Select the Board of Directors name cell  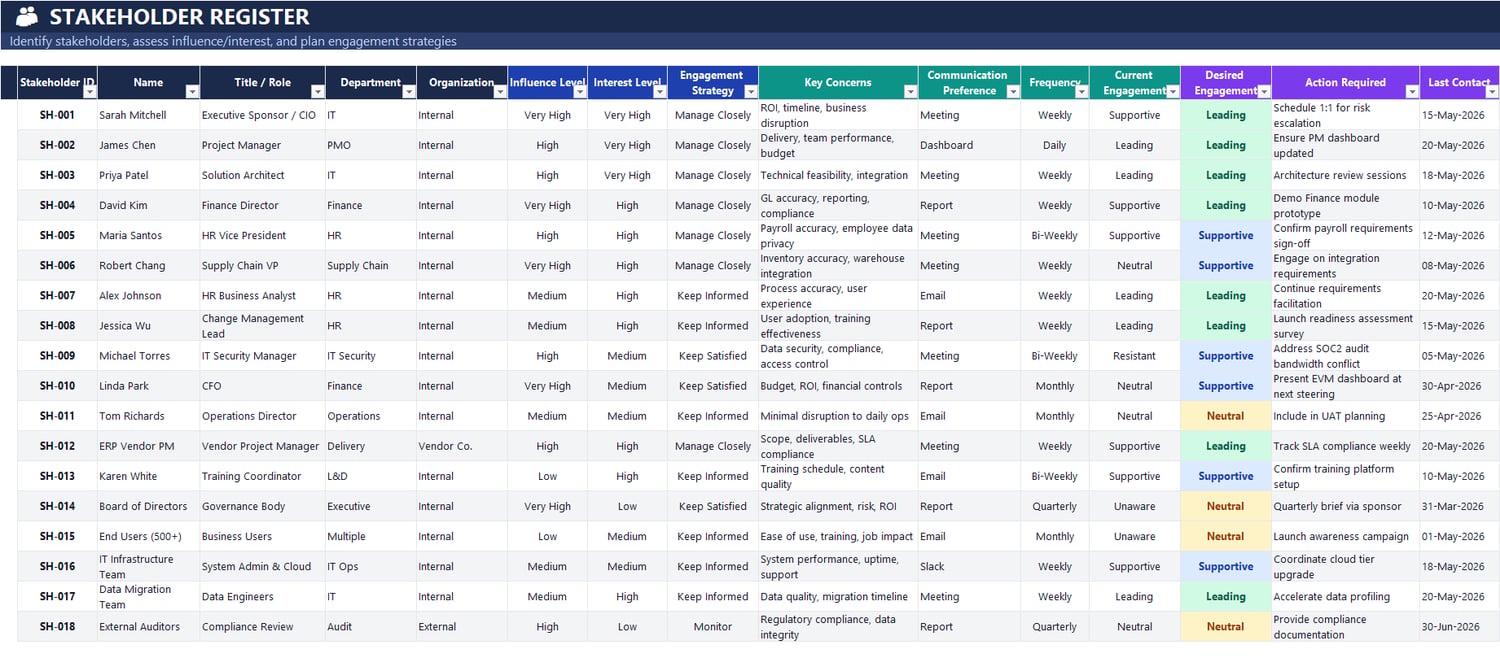148,506
